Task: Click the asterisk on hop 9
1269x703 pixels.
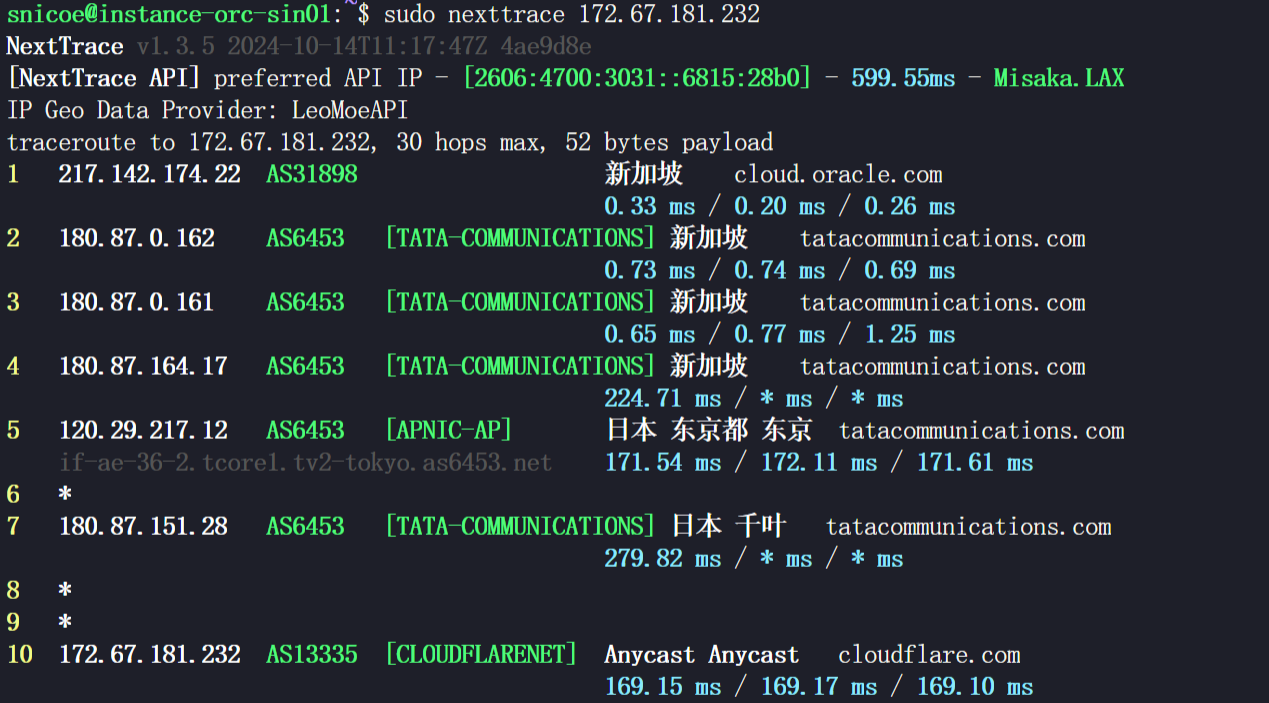Action: [65, 622]
